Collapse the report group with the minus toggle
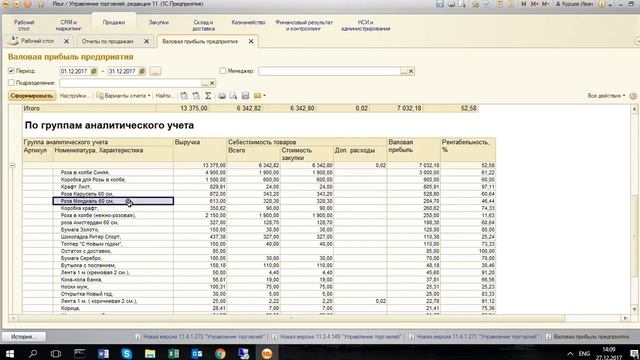Image resolution: width=640 pixels, height=360 pixels. [13, 165]
